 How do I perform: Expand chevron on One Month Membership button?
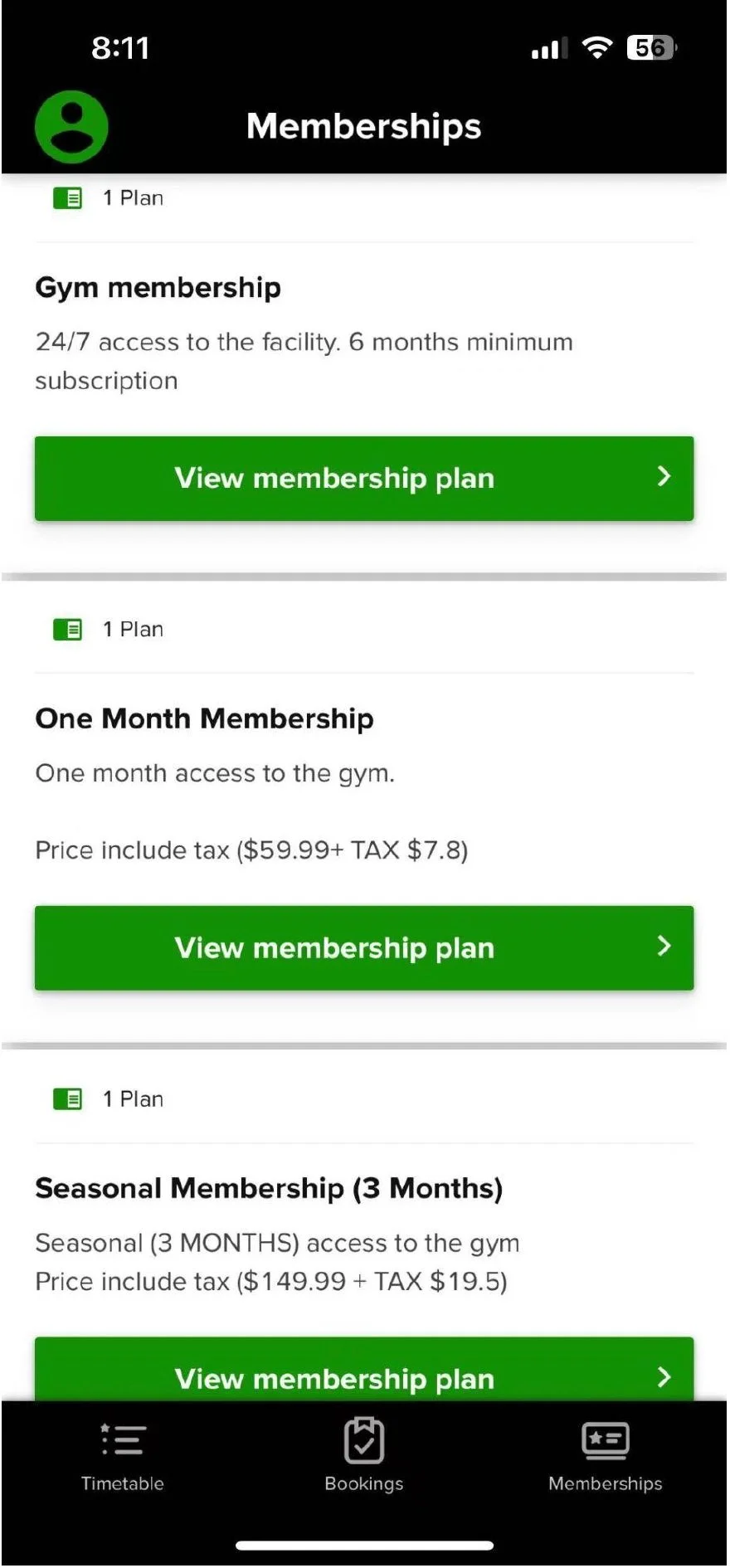coord(664,946)
